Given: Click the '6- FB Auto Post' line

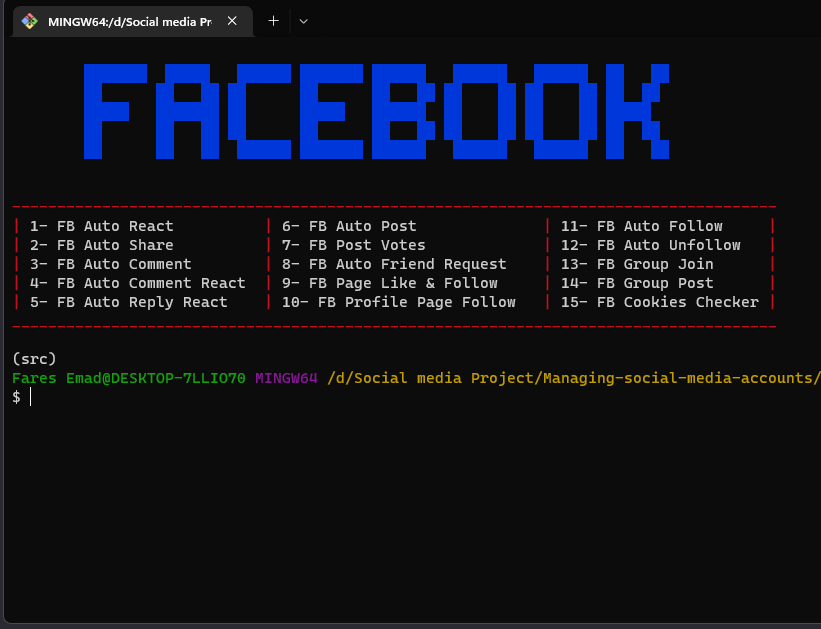Looking at the screenshot, I should point(349,226).
